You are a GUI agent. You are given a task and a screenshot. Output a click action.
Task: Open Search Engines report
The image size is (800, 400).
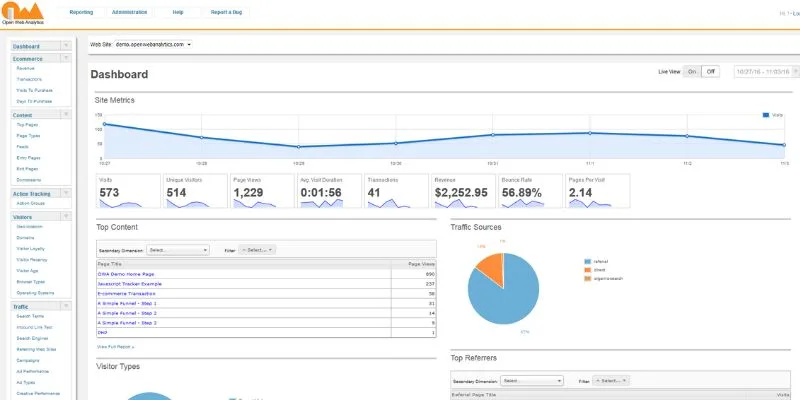click(32, 338)
